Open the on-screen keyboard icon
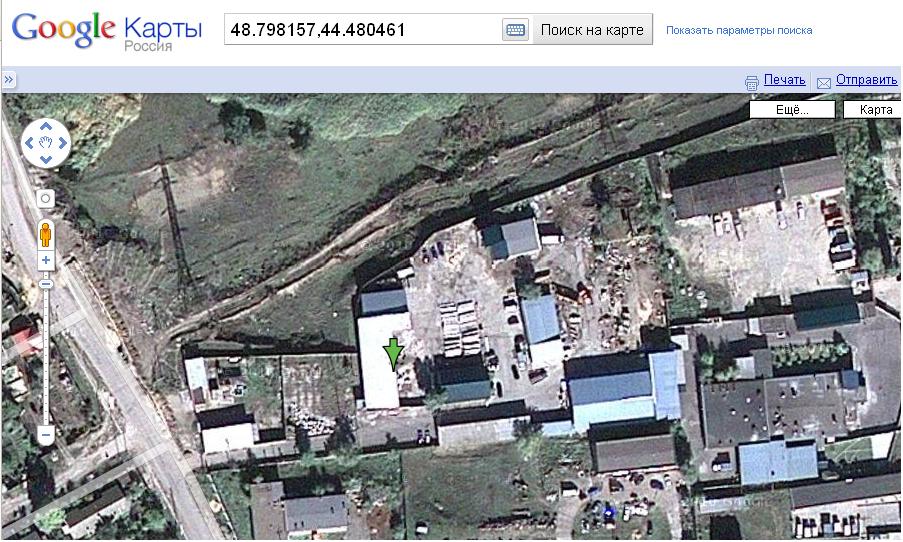 515,30
